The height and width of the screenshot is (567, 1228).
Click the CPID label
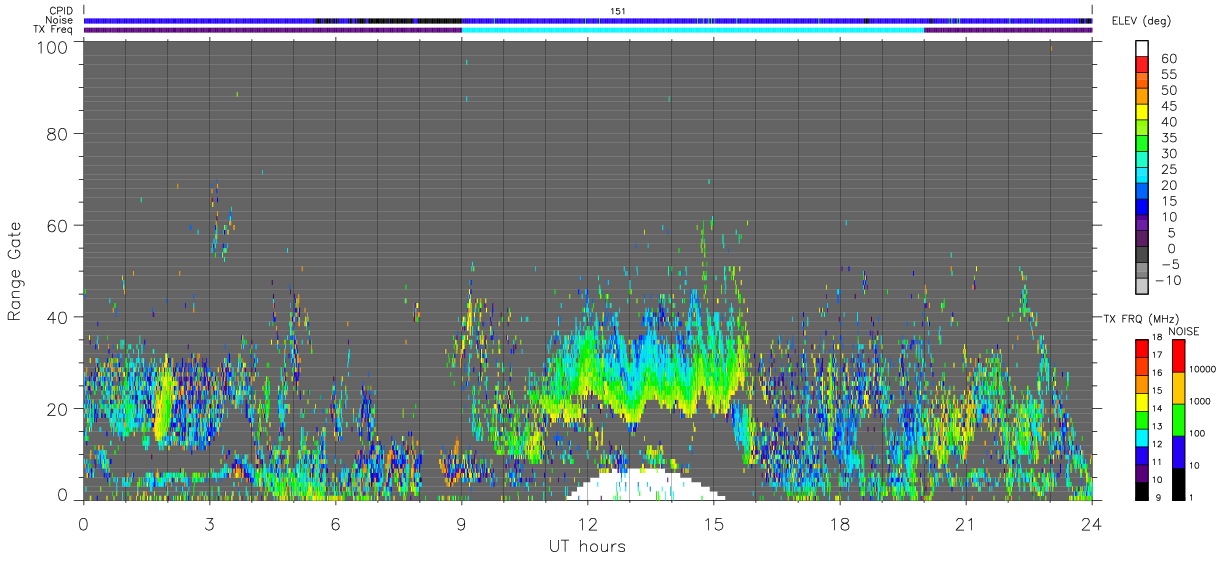click(x=62, y=11)
